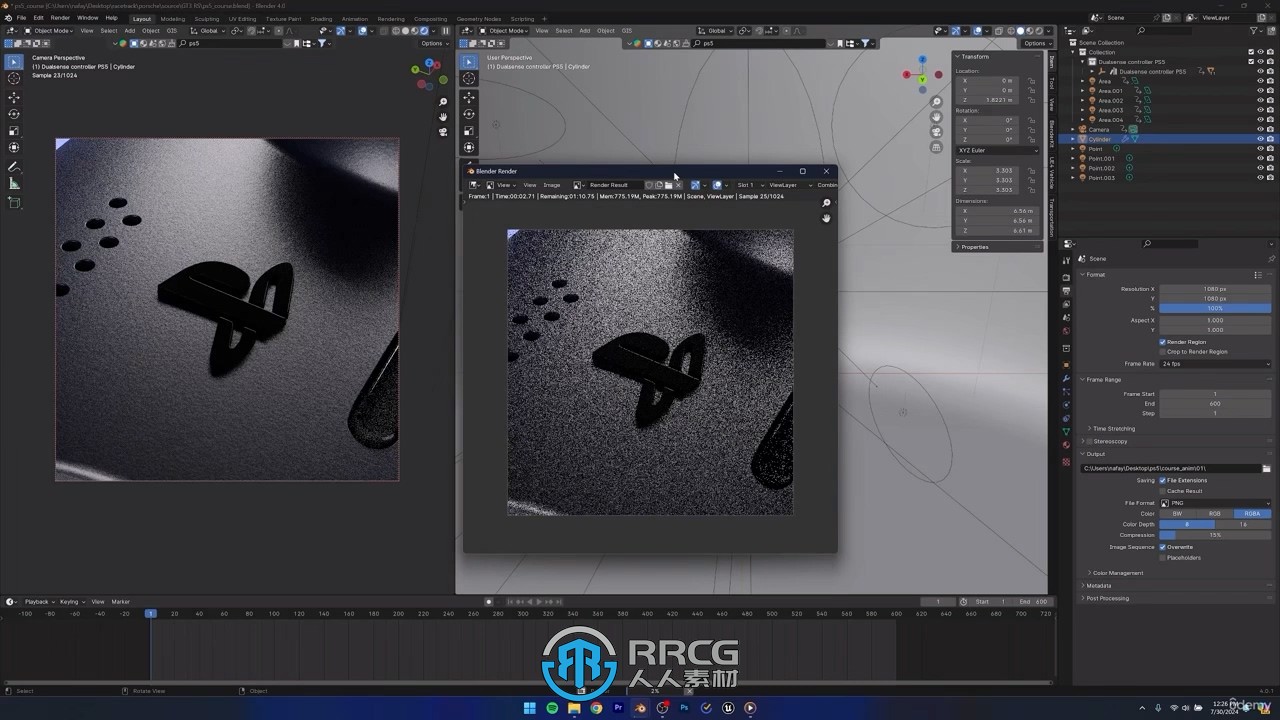Select the Rotate tool in the left viewport
Image resolution: width=1280 pixels, height=720 pixels.
14,114
